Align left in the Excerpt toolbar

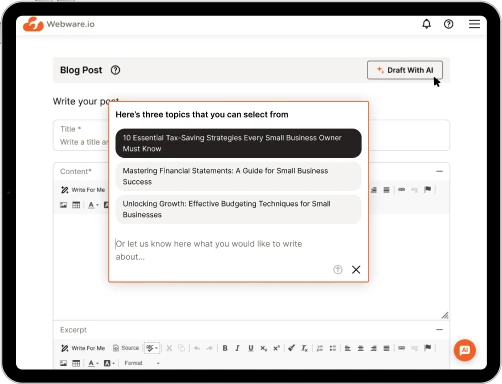[x=347, y=348]
